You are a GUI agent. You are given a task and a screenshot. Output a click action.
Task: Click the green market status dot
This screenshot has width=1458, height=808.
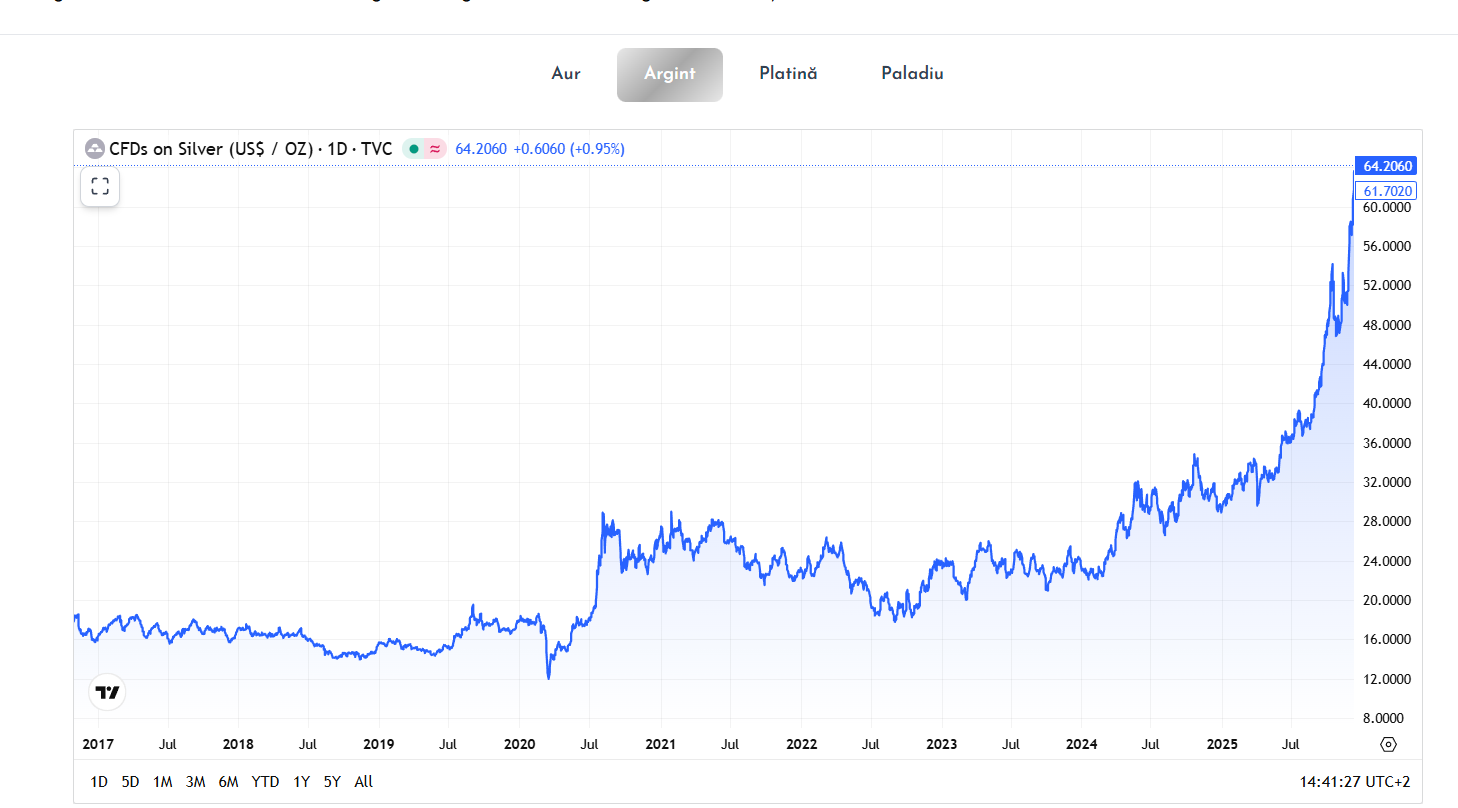point(414,149)
